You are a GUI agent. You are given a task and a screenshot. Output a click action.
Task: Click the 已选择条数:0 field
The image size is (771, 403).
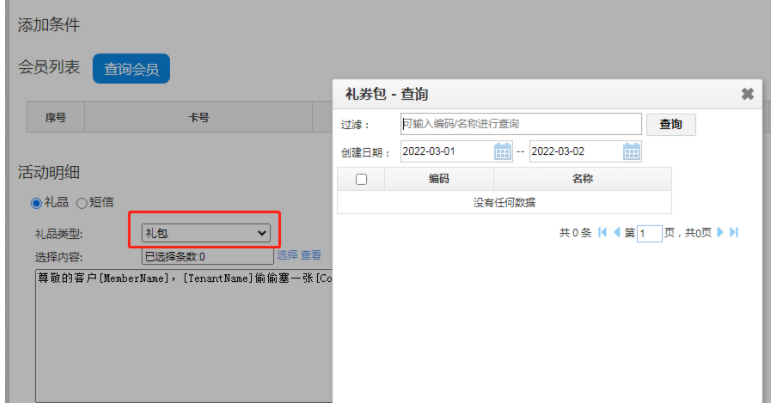pos(208,257)
